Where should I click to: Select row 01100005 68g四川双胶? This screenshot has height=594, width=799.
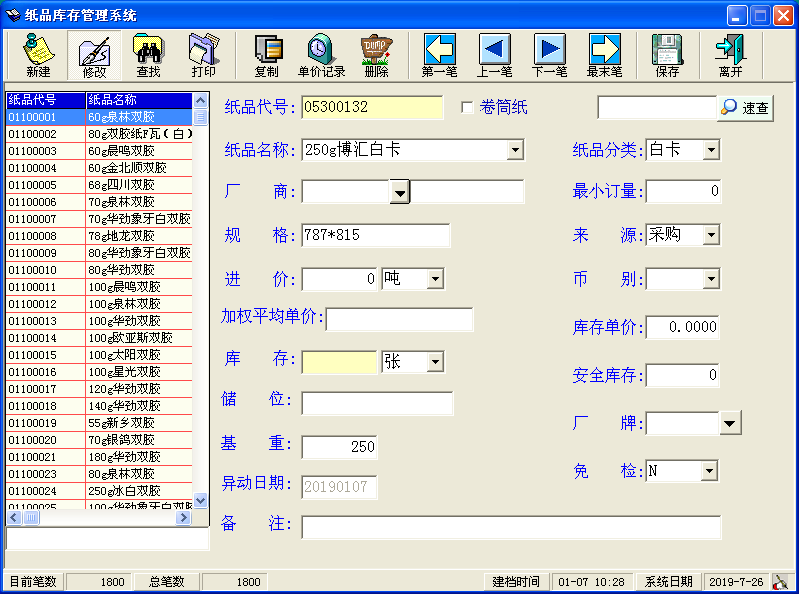(99, 185)
